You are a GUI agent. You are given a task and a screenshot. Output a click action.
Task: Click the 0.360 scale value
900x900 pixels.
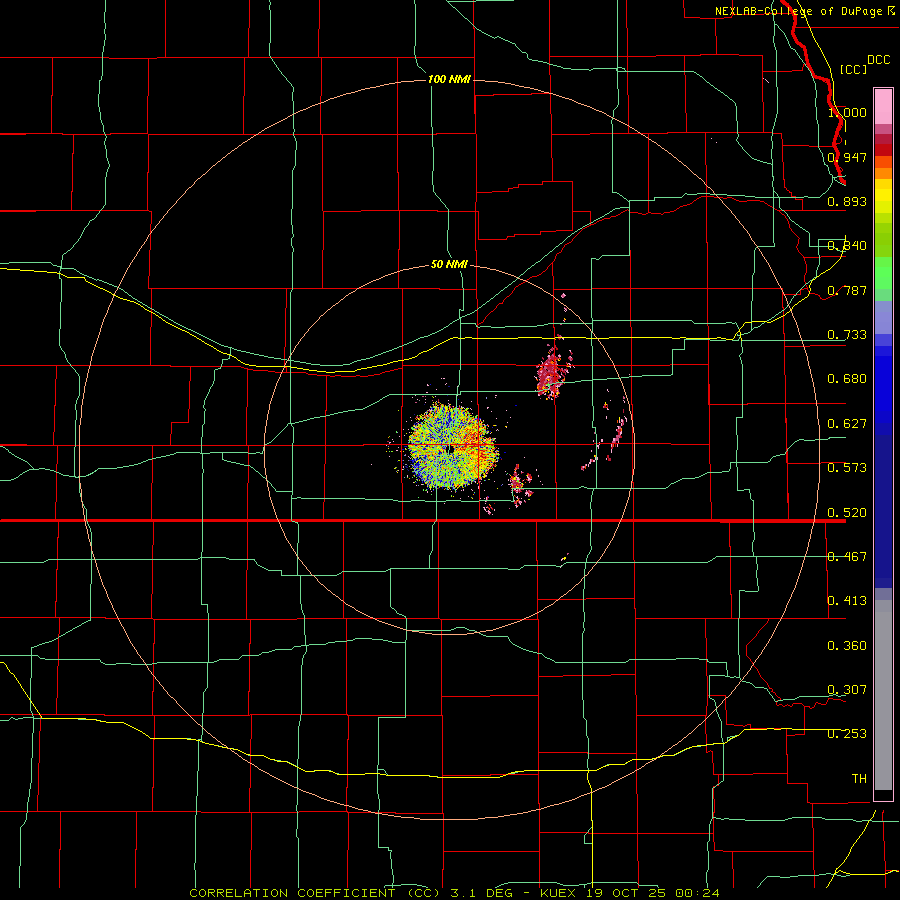847,646
